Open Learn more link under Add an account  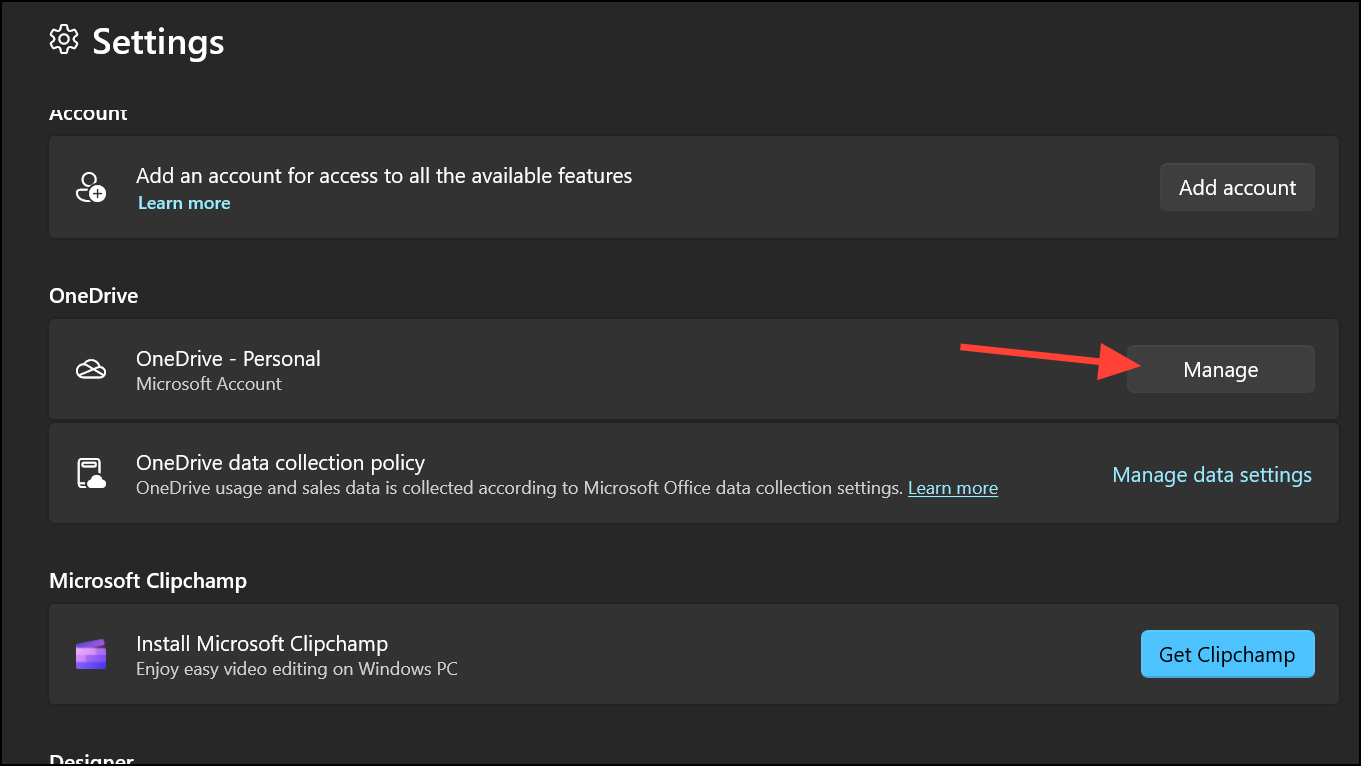tap(184, 203)
